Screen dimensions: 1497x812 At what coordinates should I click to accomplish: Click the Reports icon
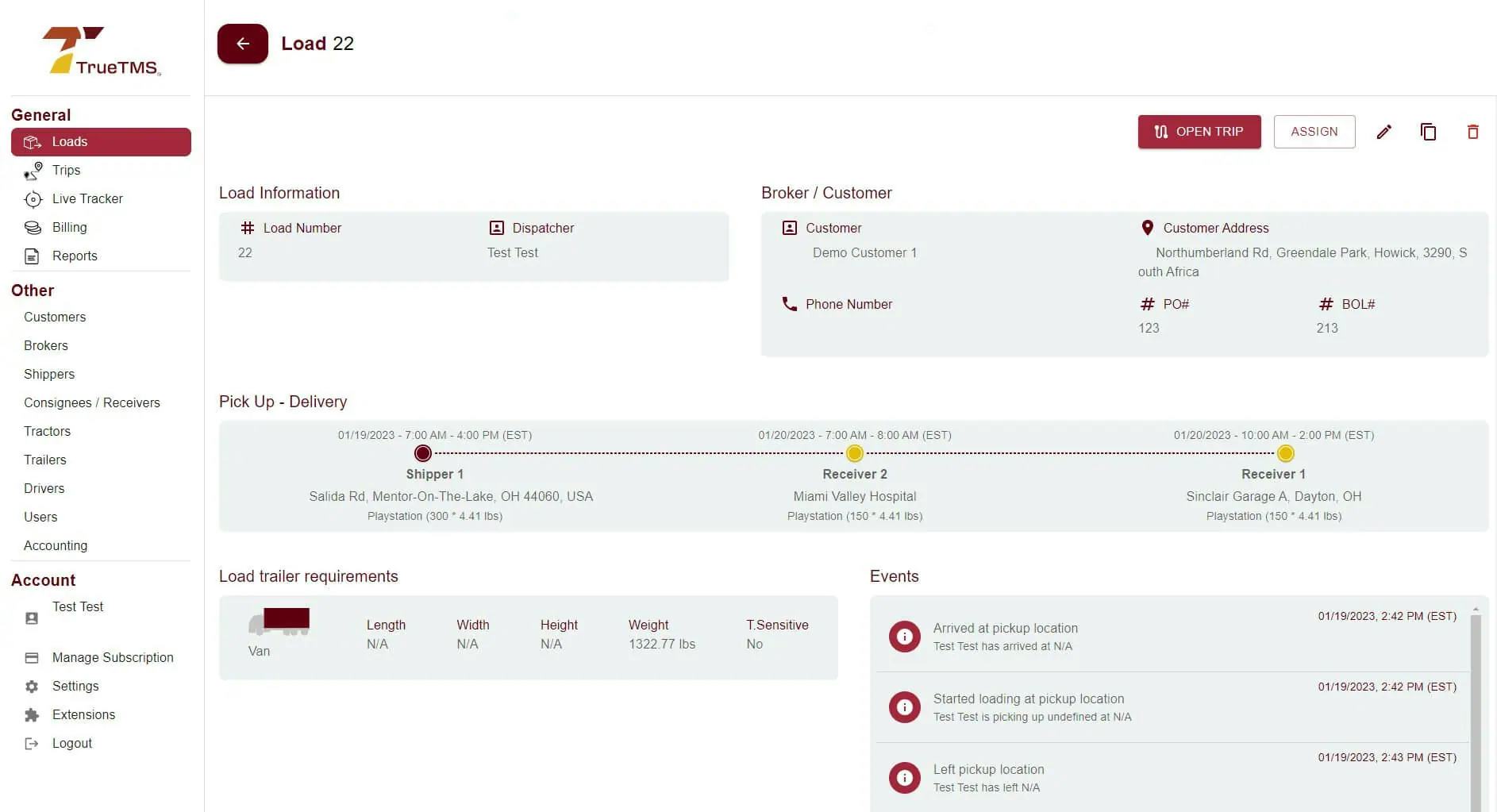click(33, 256)
